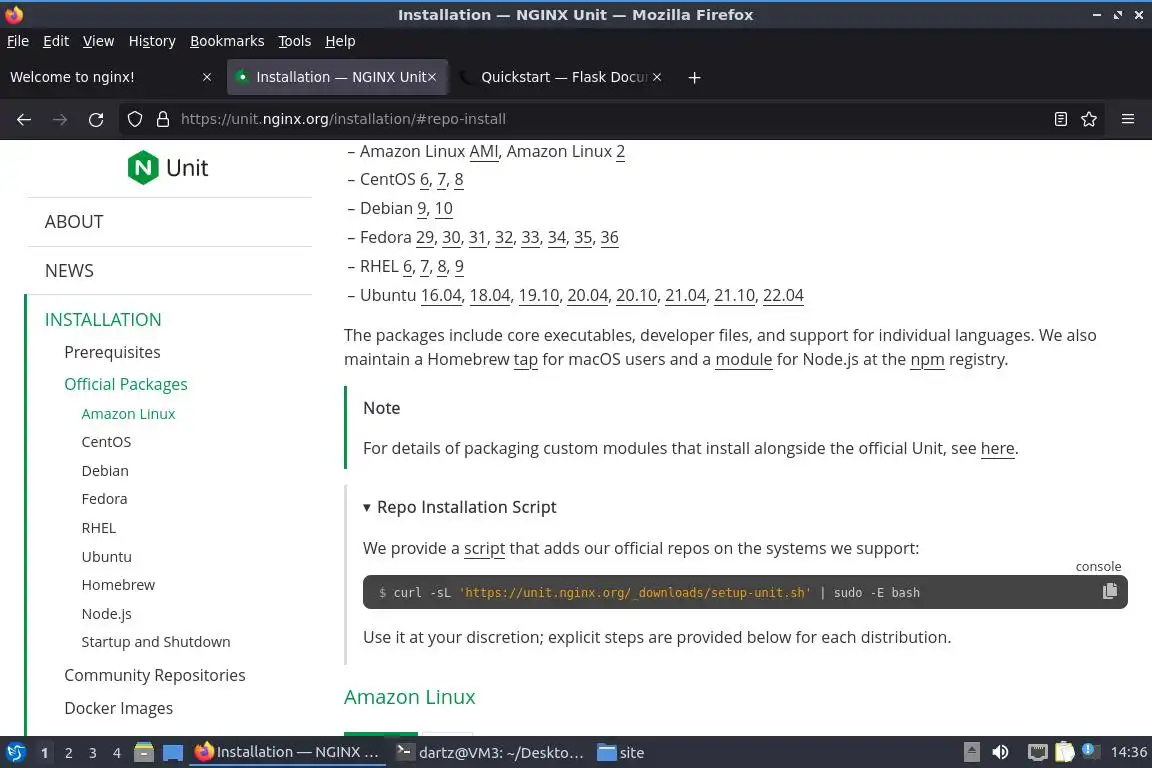Open volume control in system tray
Image resolution: width=1152 pixels, height=768 pixels.
coord(1000,753)
